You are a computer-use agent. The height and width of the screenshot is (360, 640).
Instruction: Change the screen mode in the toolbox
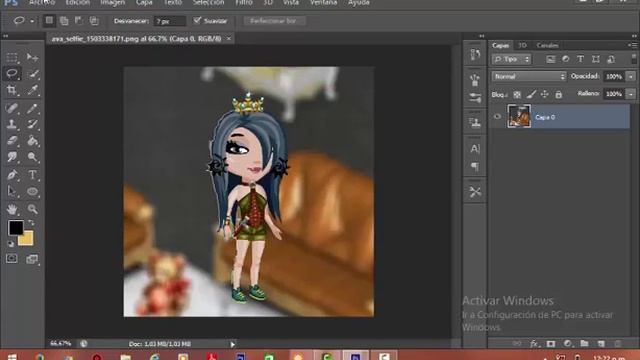[32, 259]
